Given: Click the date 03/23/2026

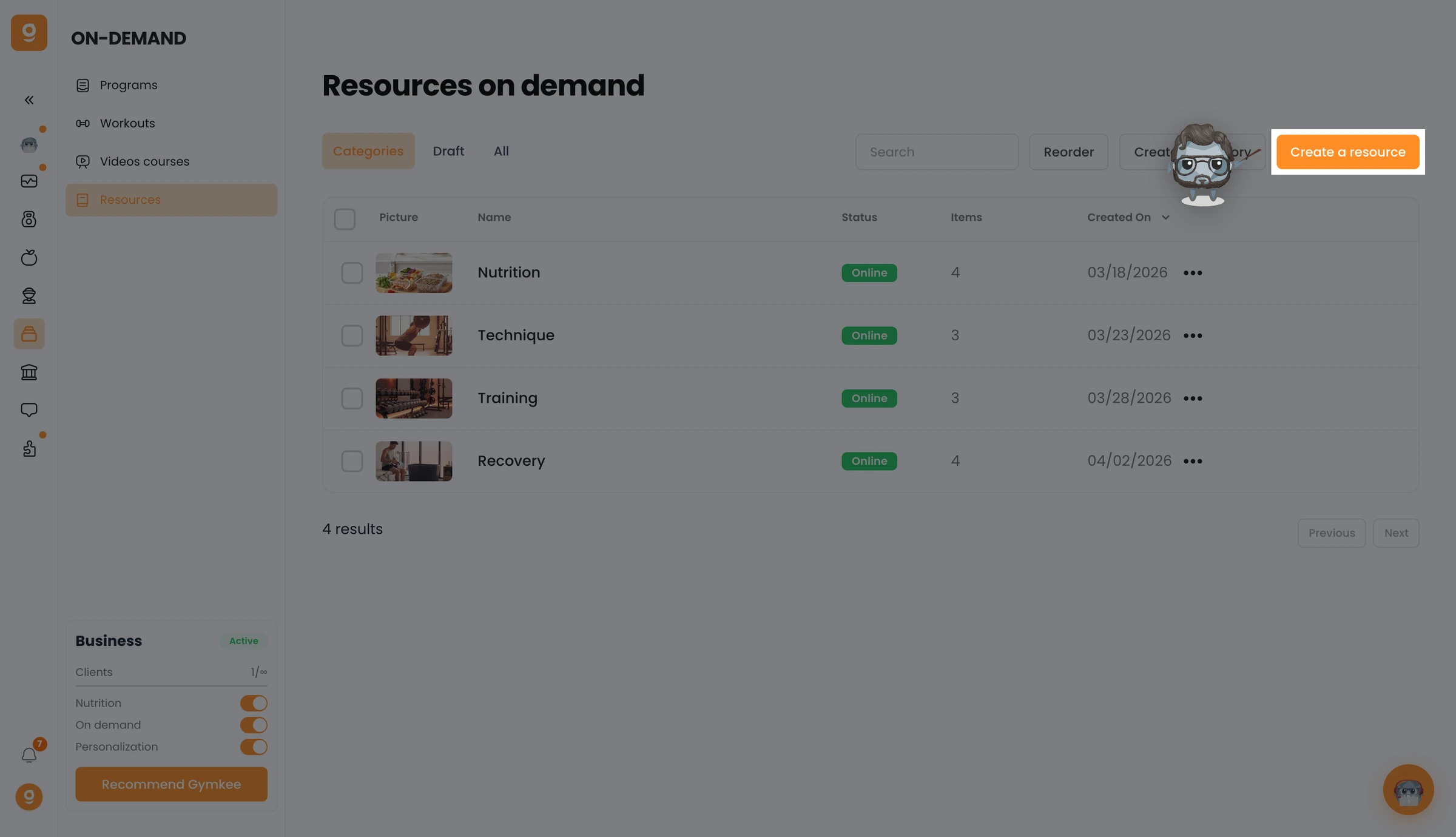Looking at the screenshot, I should (x=1128, y=335).
